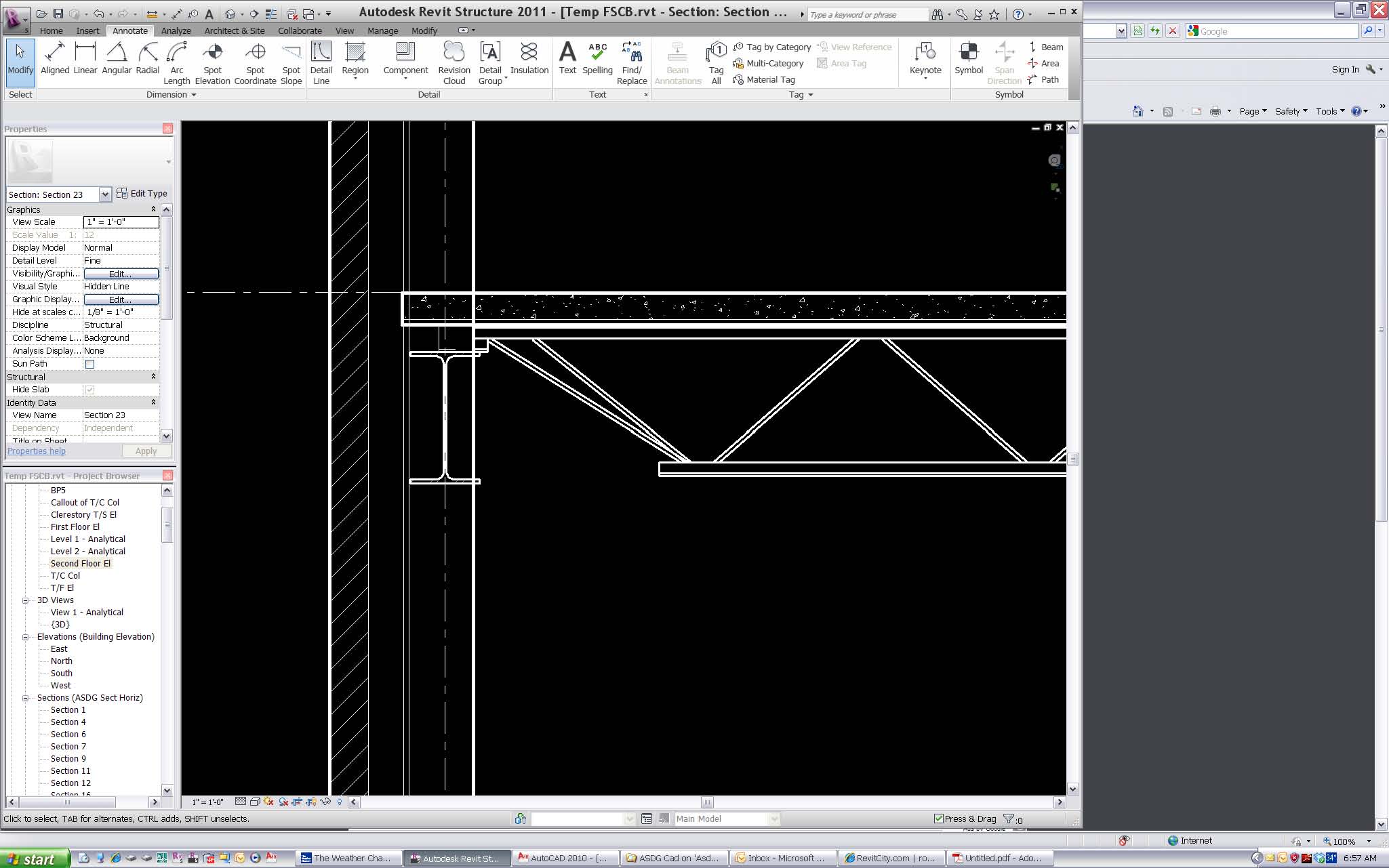Open the Section 23 type selector dropdown

(x=105, y=194)
